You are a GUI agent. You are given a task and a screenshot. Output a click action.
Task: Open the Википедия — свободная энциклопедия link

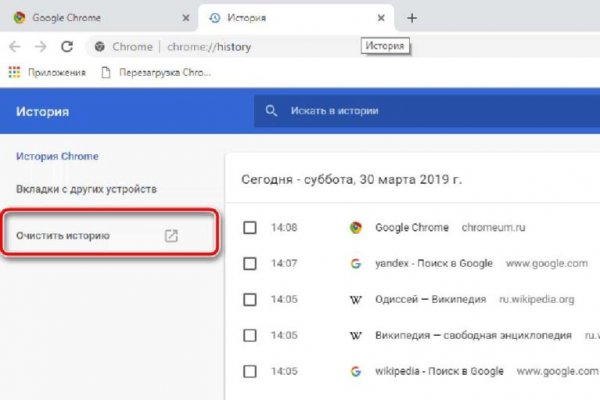pos(473,335)
